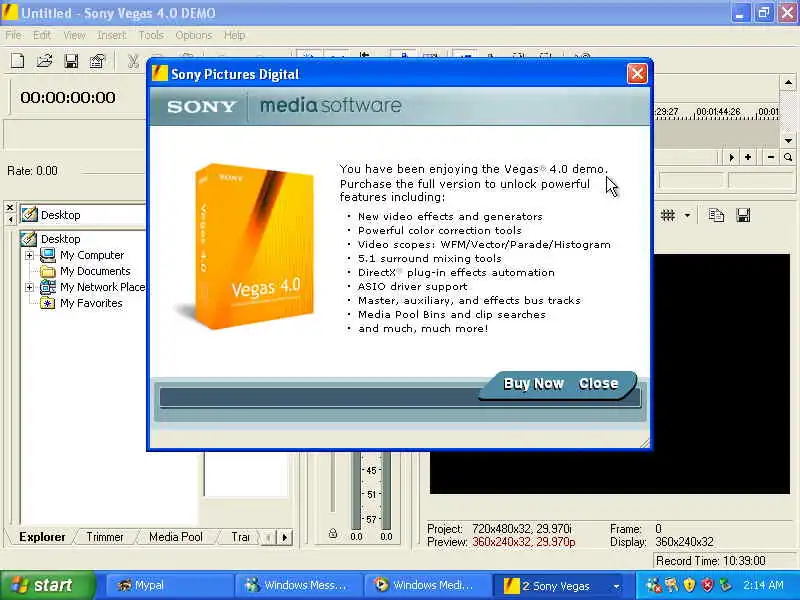Click the New project toolbar icon
The image size is (800, 600).
coord(18,61)
